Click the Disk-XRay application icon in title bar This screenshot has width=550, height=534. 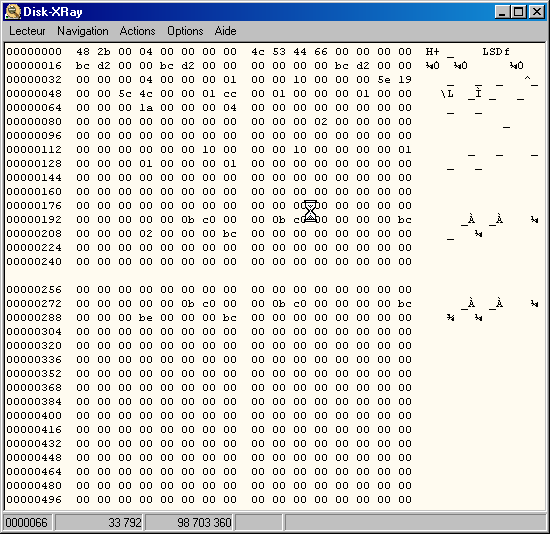[x=13, y=12]
